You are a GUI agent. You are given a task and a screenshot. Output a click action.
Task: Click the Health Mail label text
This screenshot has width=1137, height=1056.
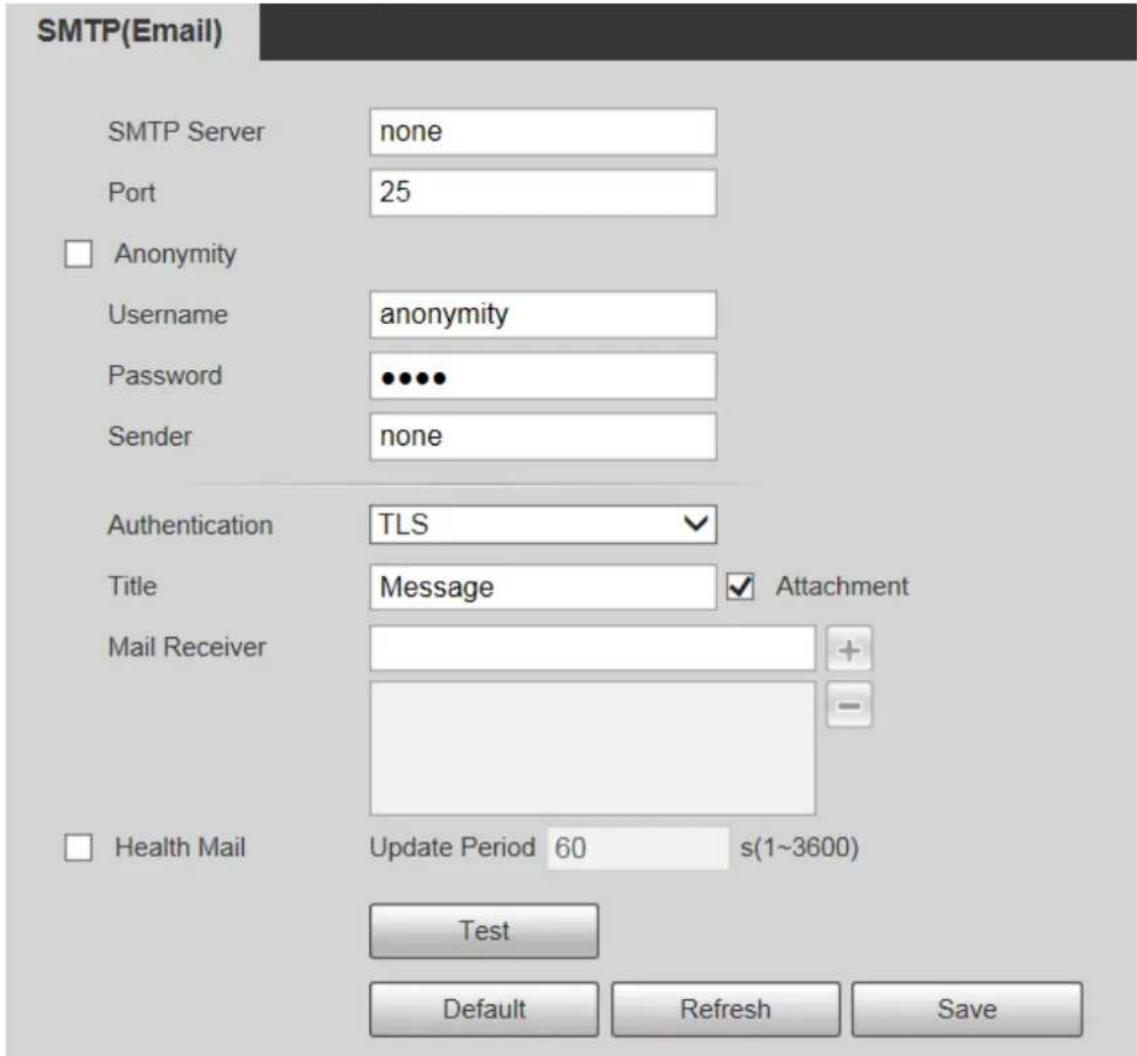[180, 847]
